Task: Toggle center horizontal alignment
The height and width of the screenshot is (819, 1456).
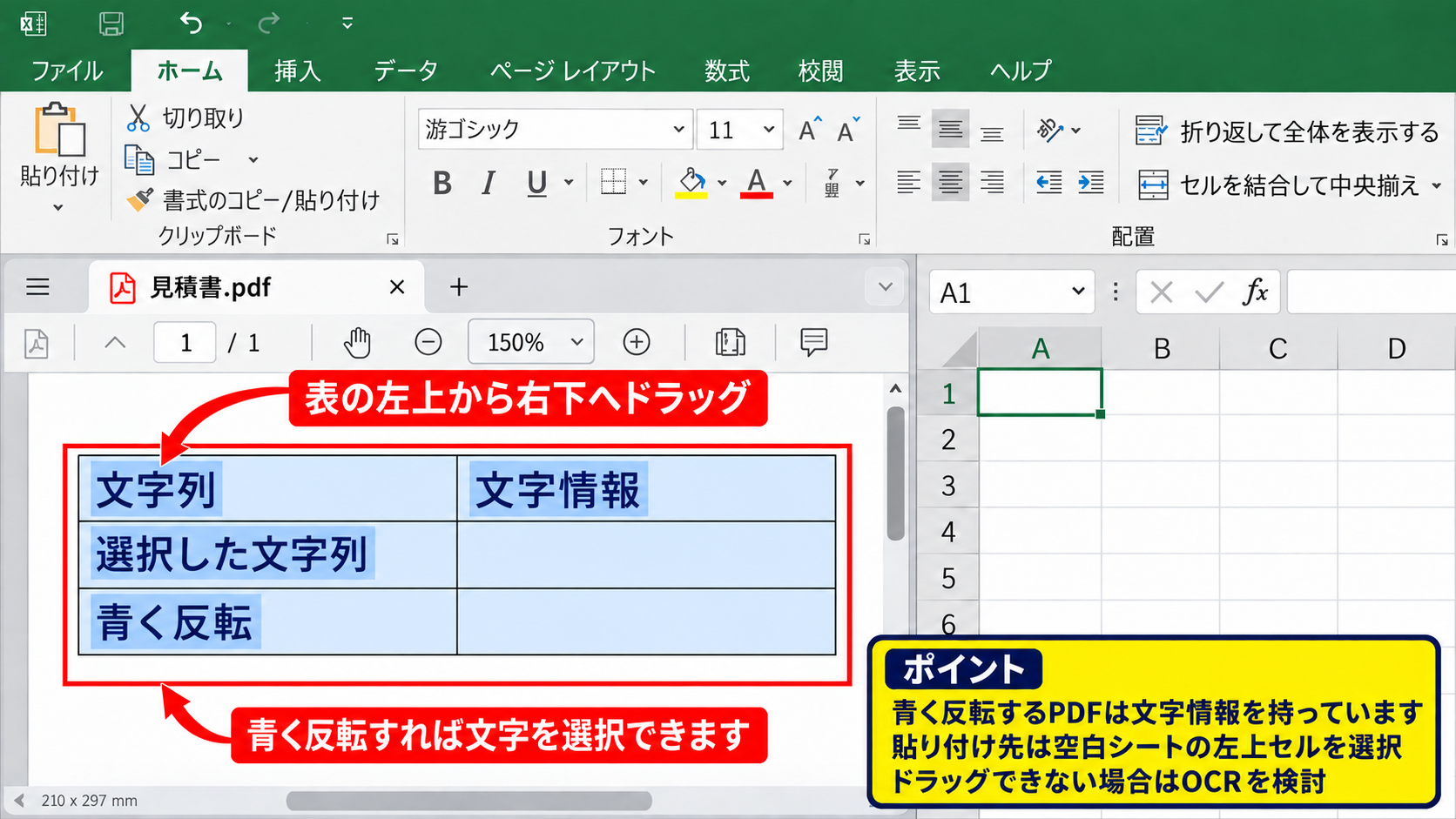Action: tap(950, 183)
